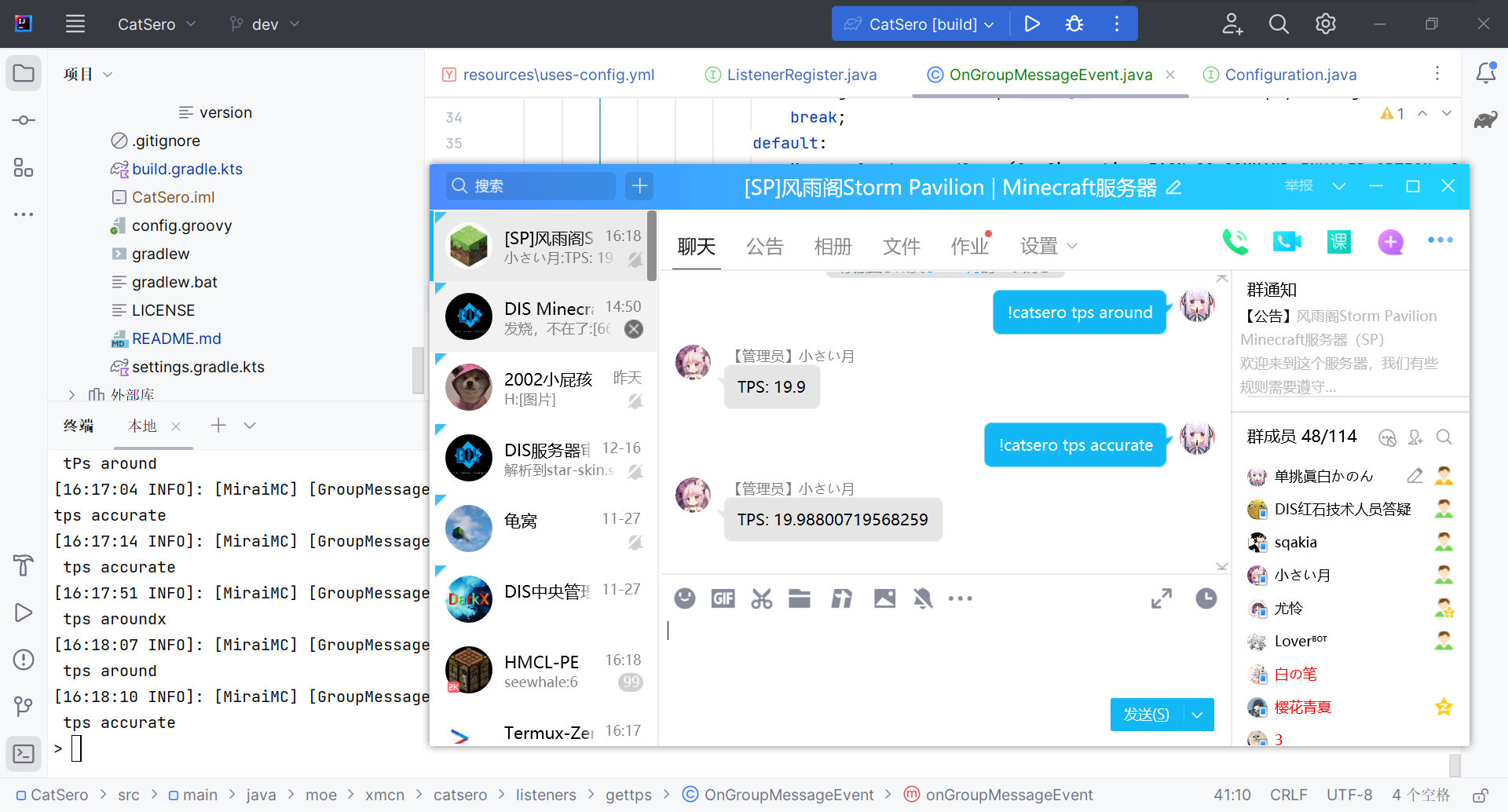Open chat message history clock icon

point(1206,598)
